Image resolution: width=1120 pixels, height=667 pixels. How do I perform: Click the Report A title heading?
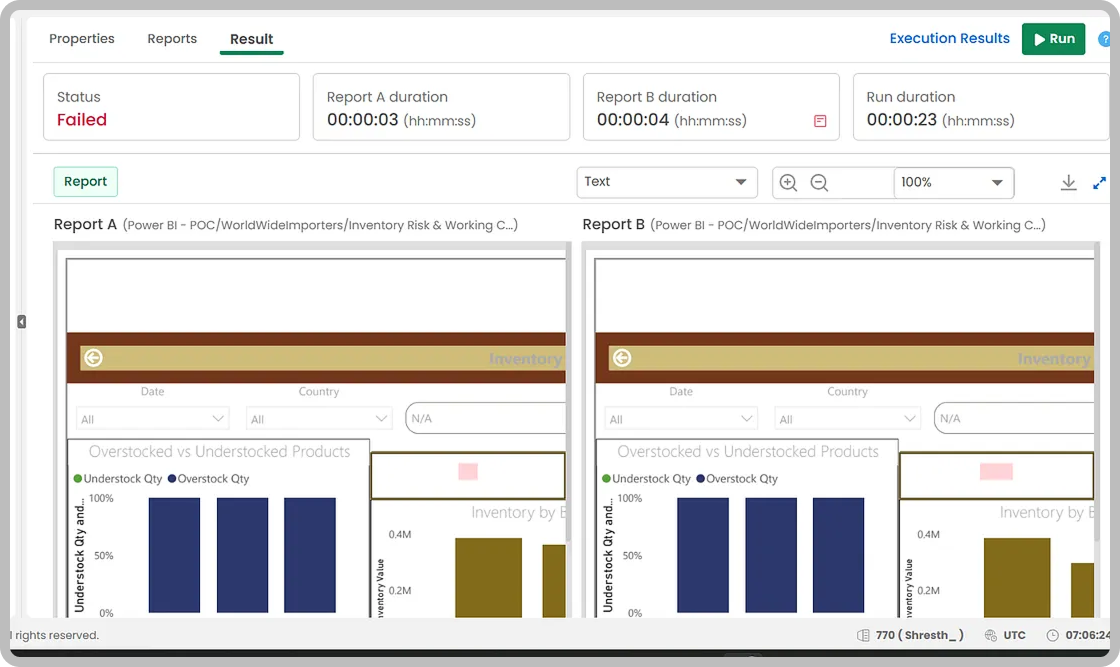85,224
